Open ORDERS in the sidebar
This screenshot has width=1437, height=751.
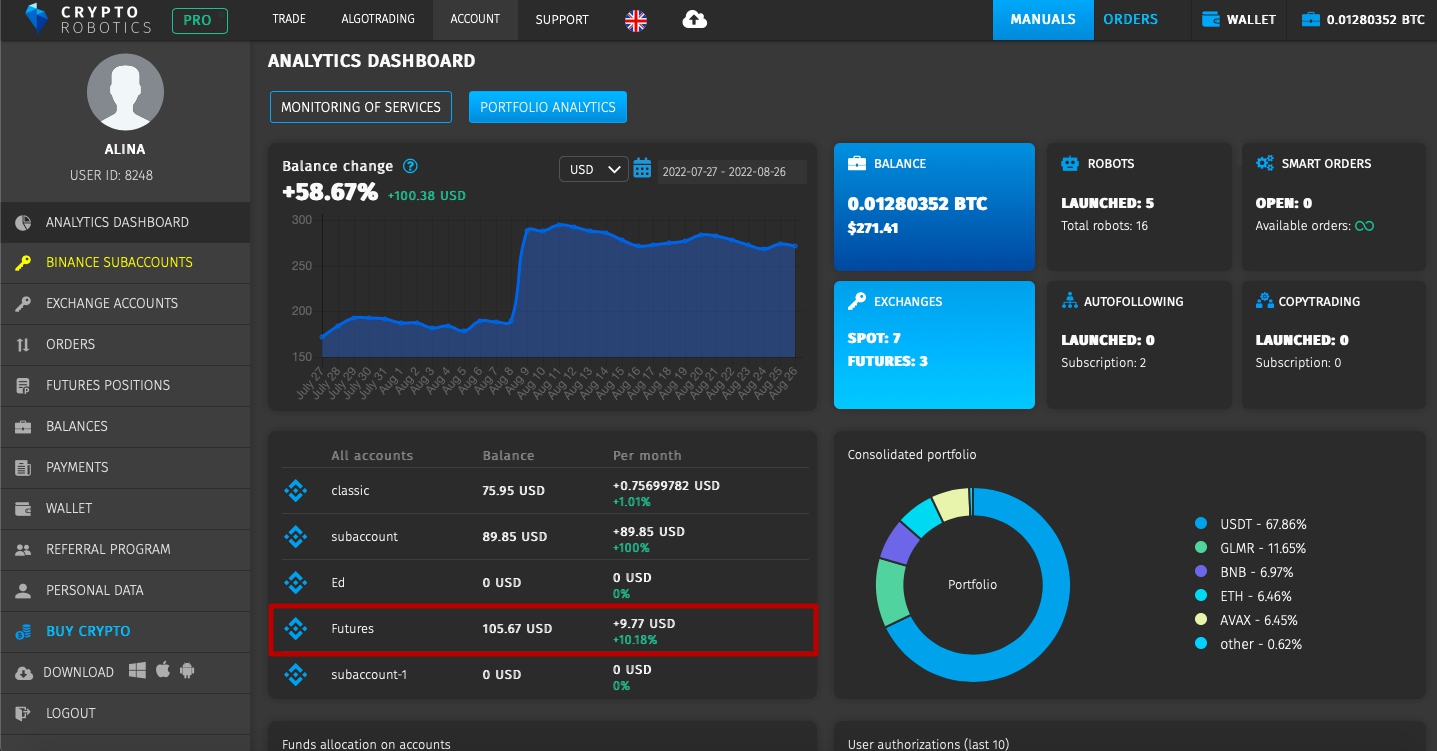pos(125,344)
